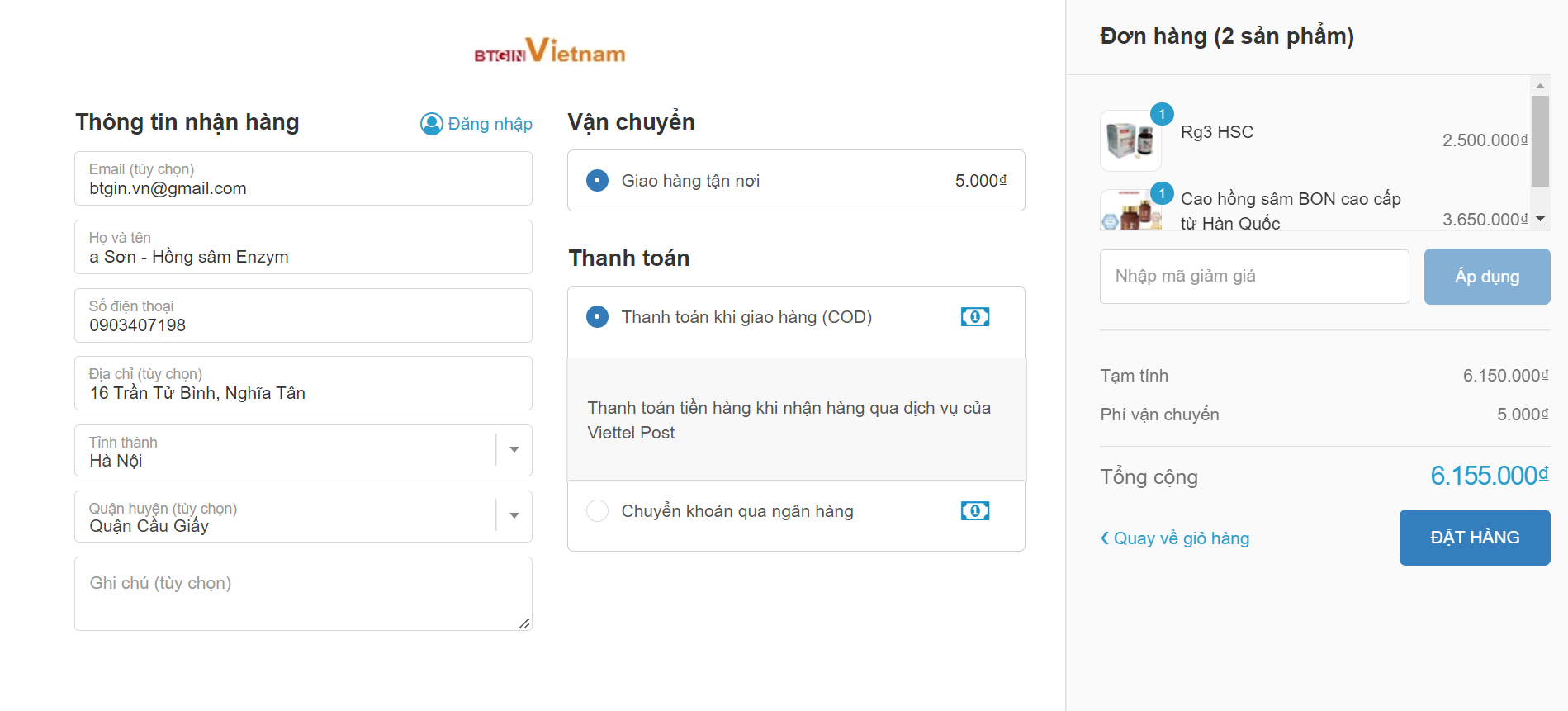Viewport: 1568px width, 711px height.
Task: Select Thanh toán khi giao hàng (COD)
Action: coord(597,317)
